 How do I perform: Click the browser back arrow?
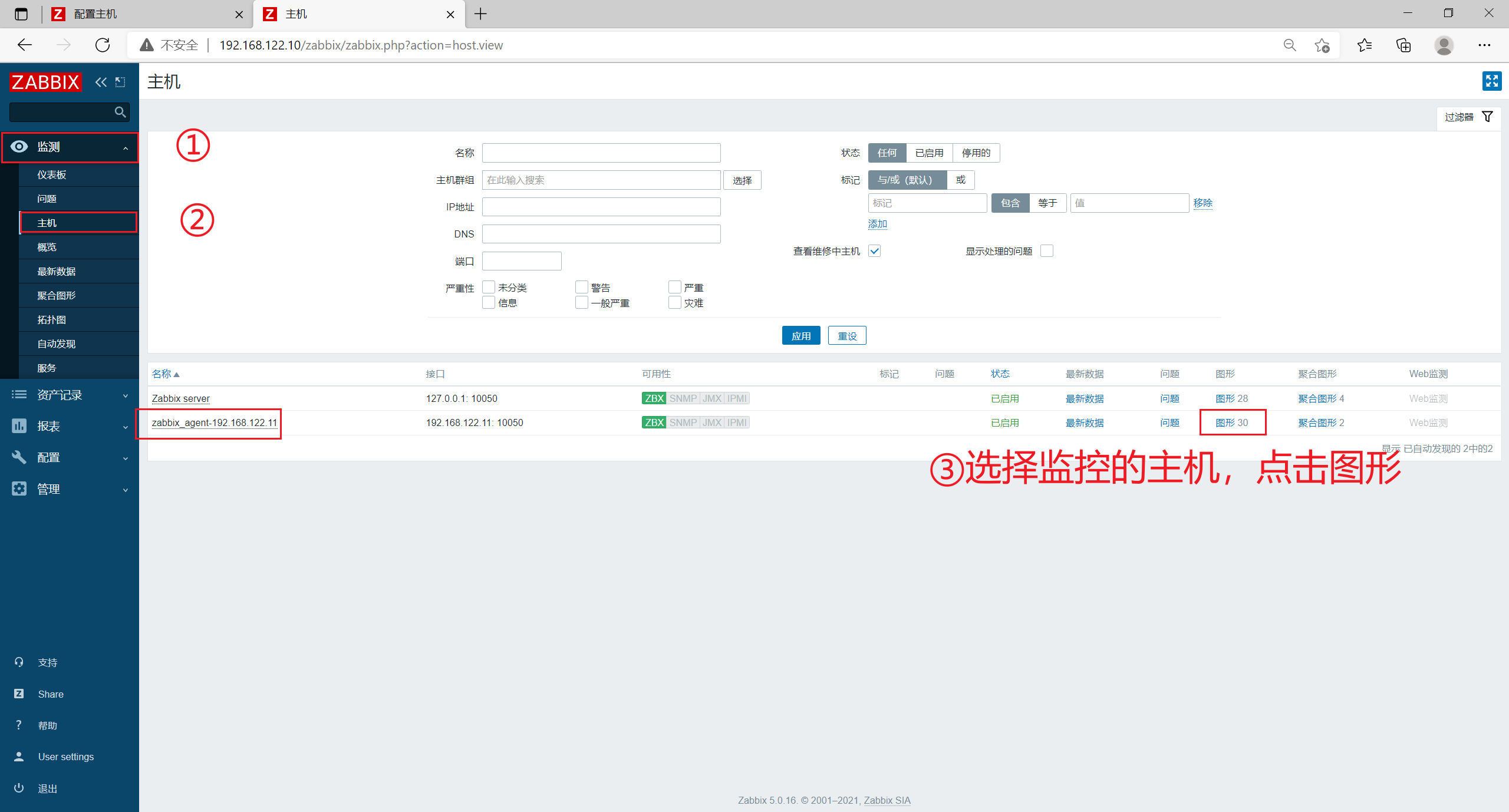(x=25, y=45)
